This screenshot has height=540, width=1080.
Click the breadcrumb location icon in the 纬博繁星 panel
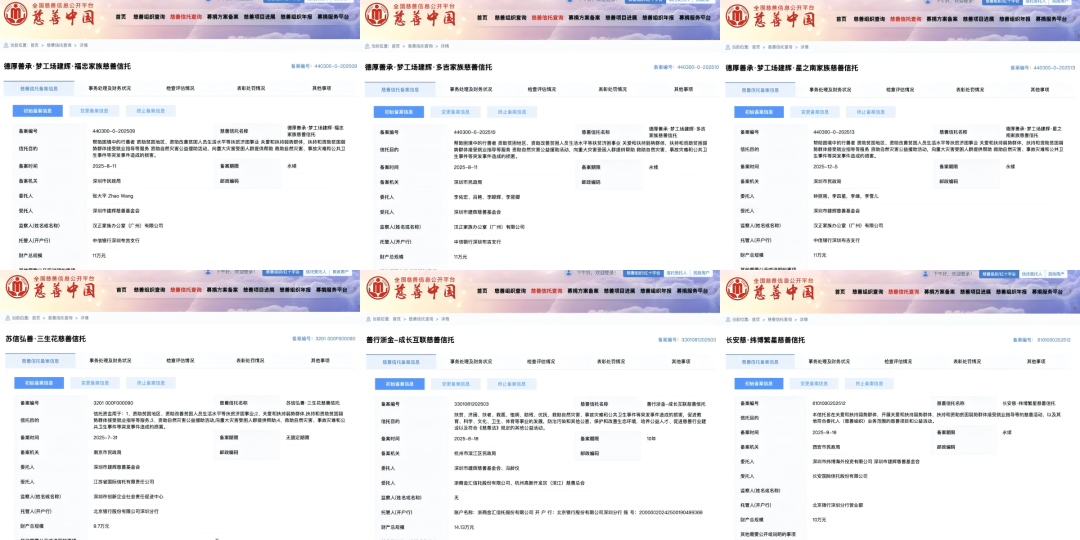729,320
